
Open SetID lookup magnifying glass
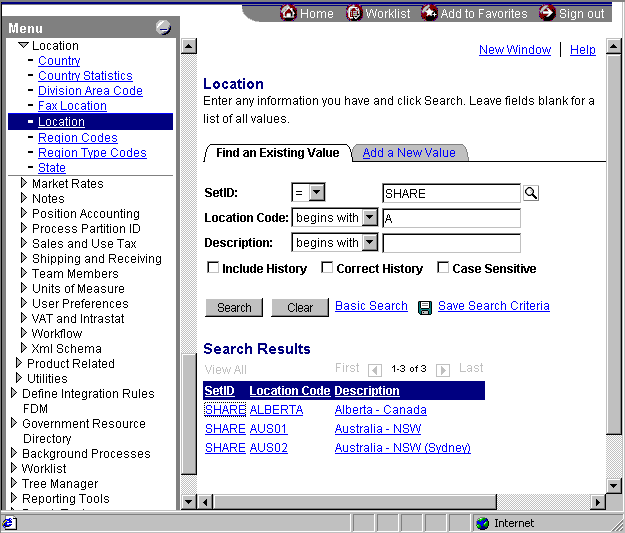coord(531,193)
